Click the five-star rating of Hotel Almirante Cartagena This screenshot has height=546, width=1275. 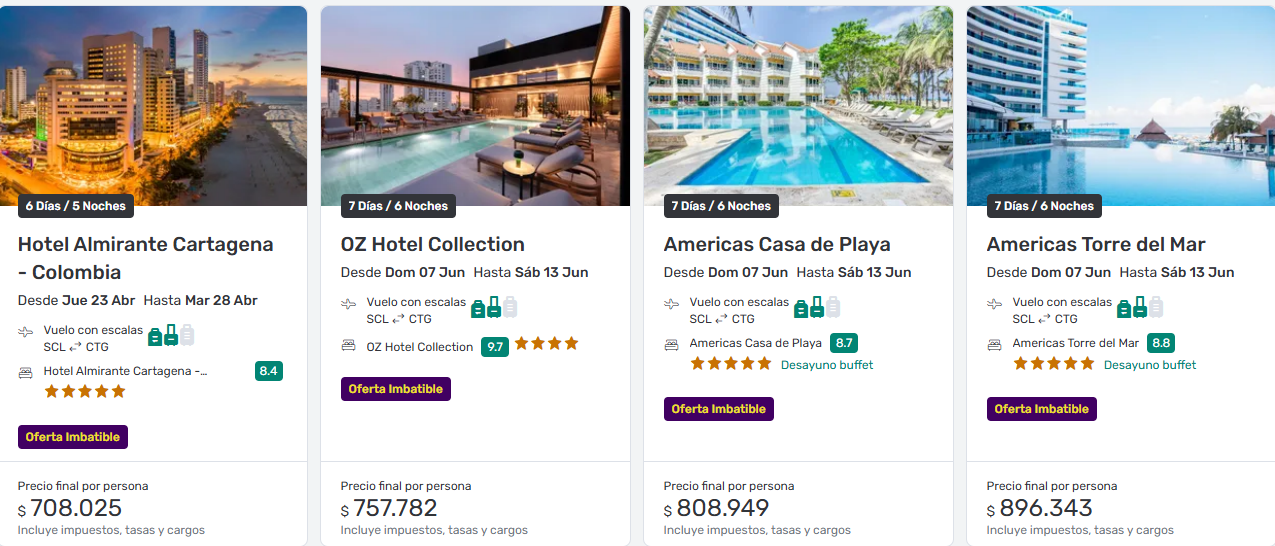point(85,392)
